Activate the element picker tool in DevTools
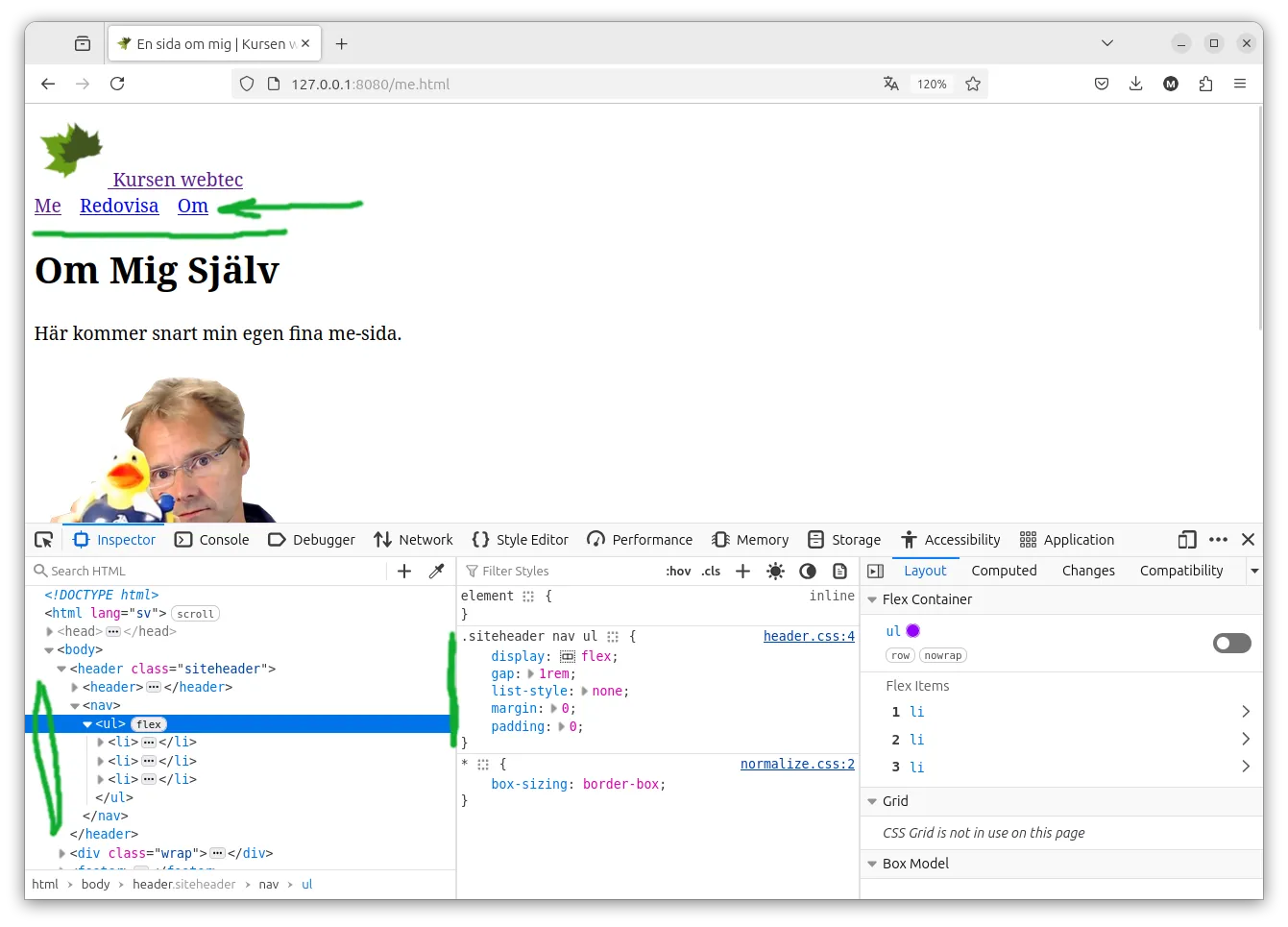 point(44,540)
